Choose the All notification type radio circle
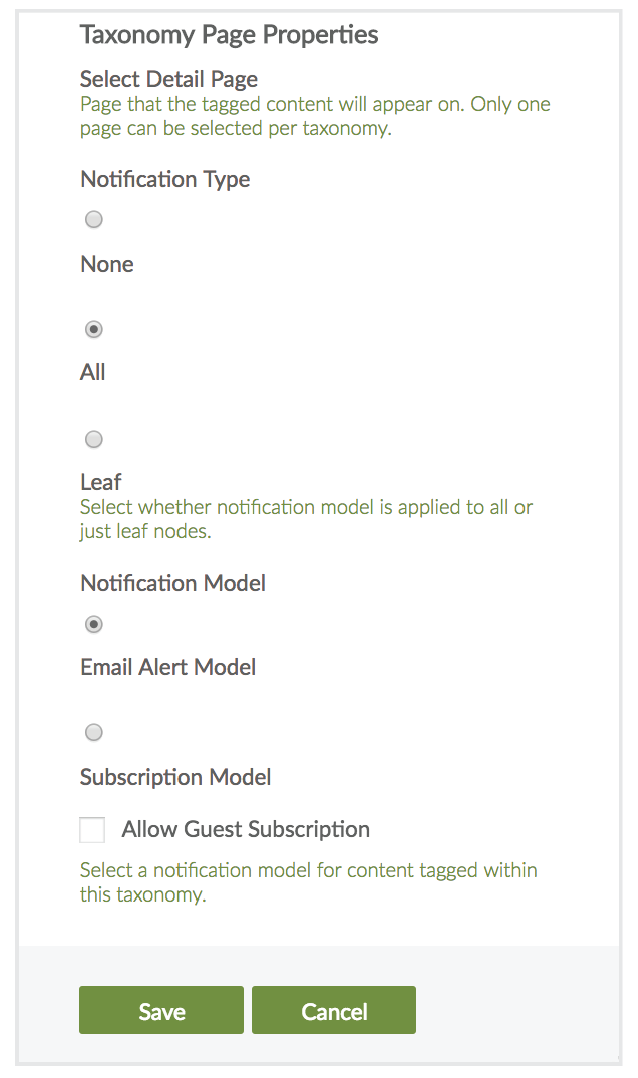The height and width of the screenshot is (1078, 638). 94,329
